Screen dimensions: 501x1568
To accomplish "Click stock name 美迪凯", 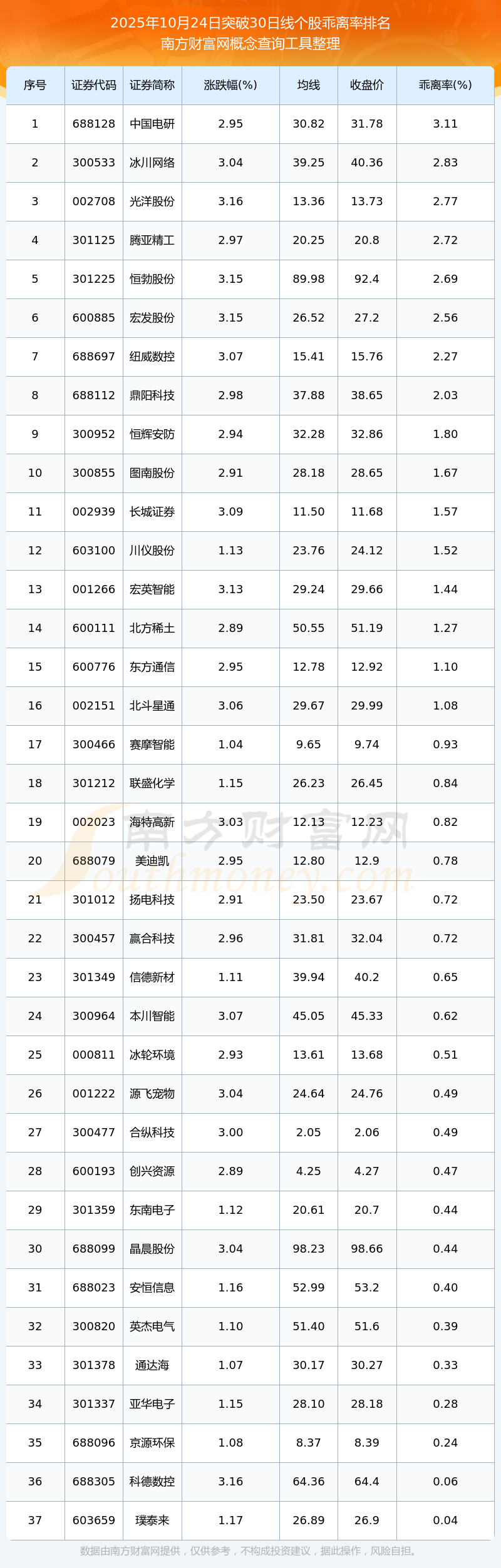I will [x=152, y=861].
